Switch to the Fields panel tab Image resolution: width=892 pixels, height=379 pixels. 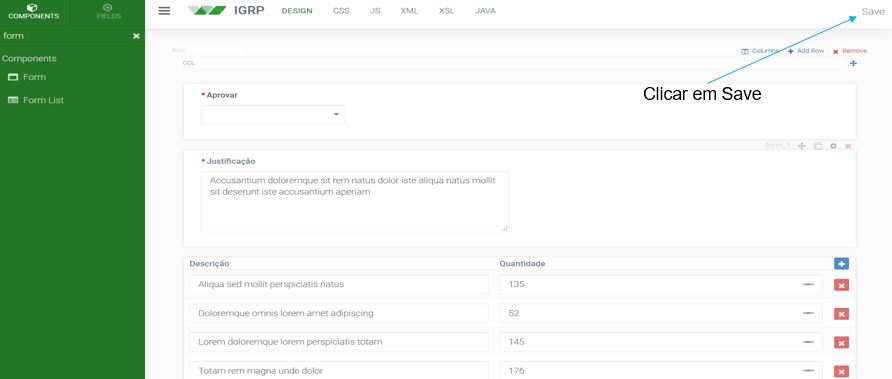[x=108, y=12]
